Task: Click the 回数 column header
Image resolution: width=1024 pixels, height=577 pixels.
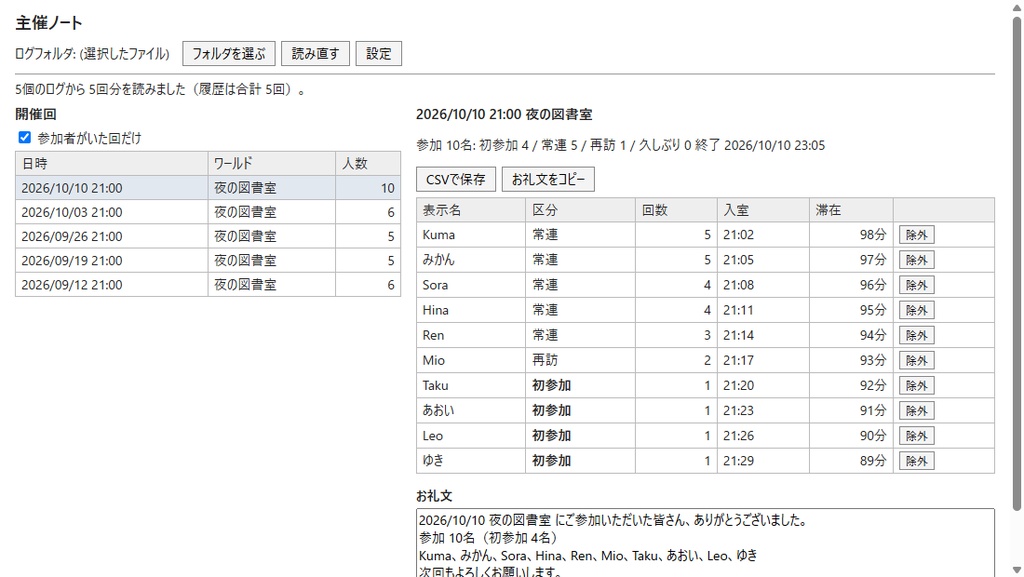Action: point(676,210)
